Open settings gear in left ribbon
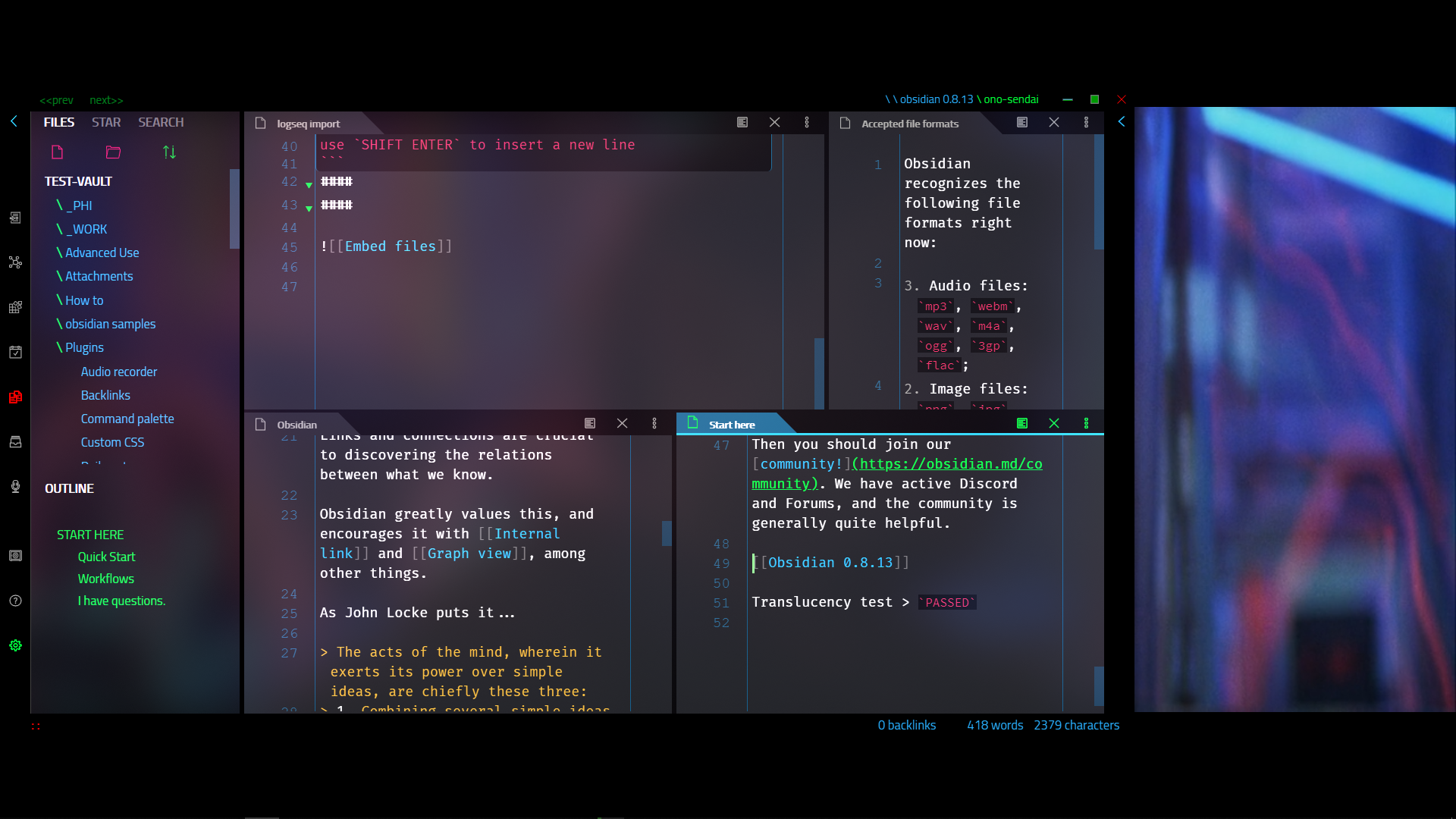Viewport: 1456px width, 819px height. (x=15, y=645)
